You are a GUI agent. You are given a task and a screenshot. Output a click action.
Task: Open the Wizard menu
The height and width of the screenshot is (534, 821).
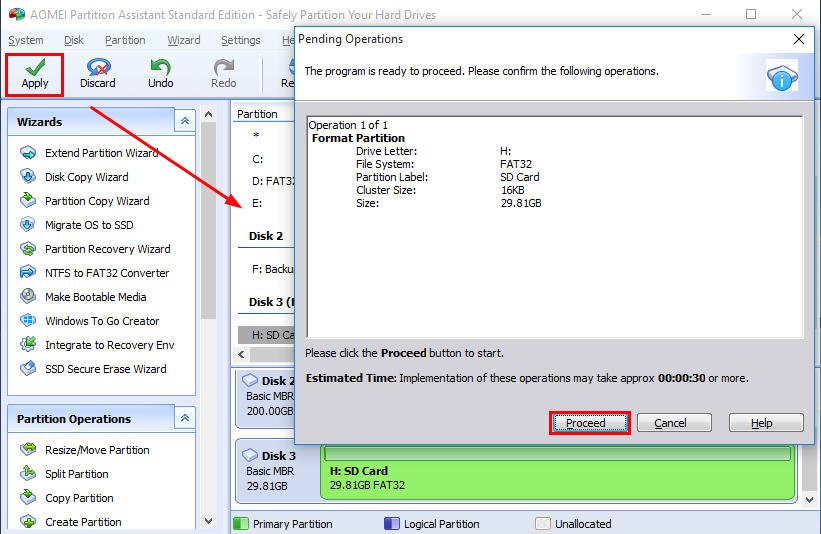click(x=184, y=40)
